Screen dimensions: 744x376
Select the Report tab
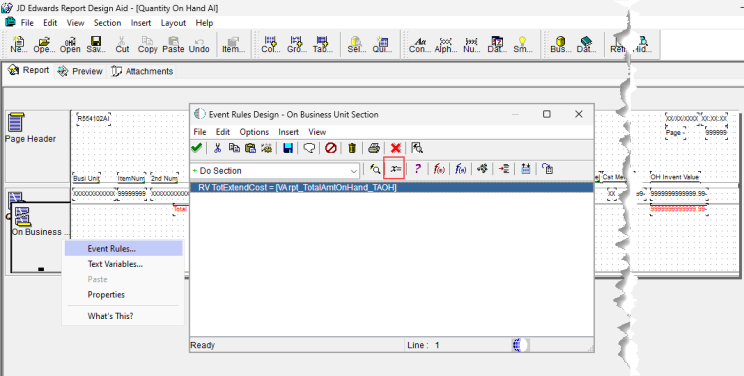[28, 70]
